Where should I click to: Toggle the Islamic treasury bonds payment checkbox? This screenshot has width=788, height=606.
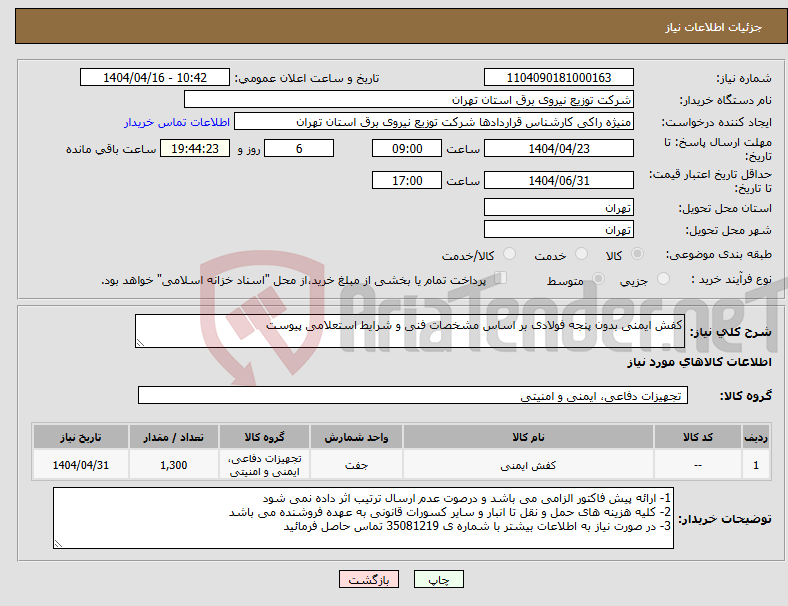(500, 278)
